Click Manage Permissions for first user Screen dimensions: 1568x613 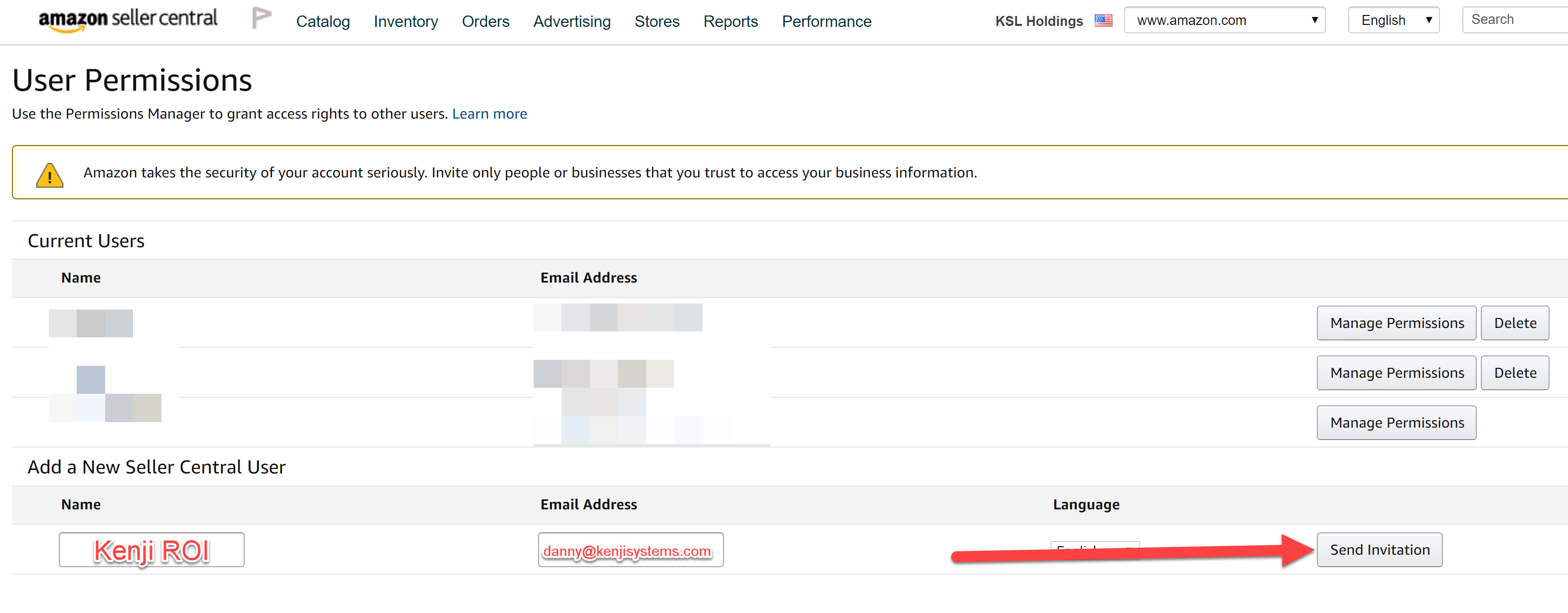tap(1396, 323)
